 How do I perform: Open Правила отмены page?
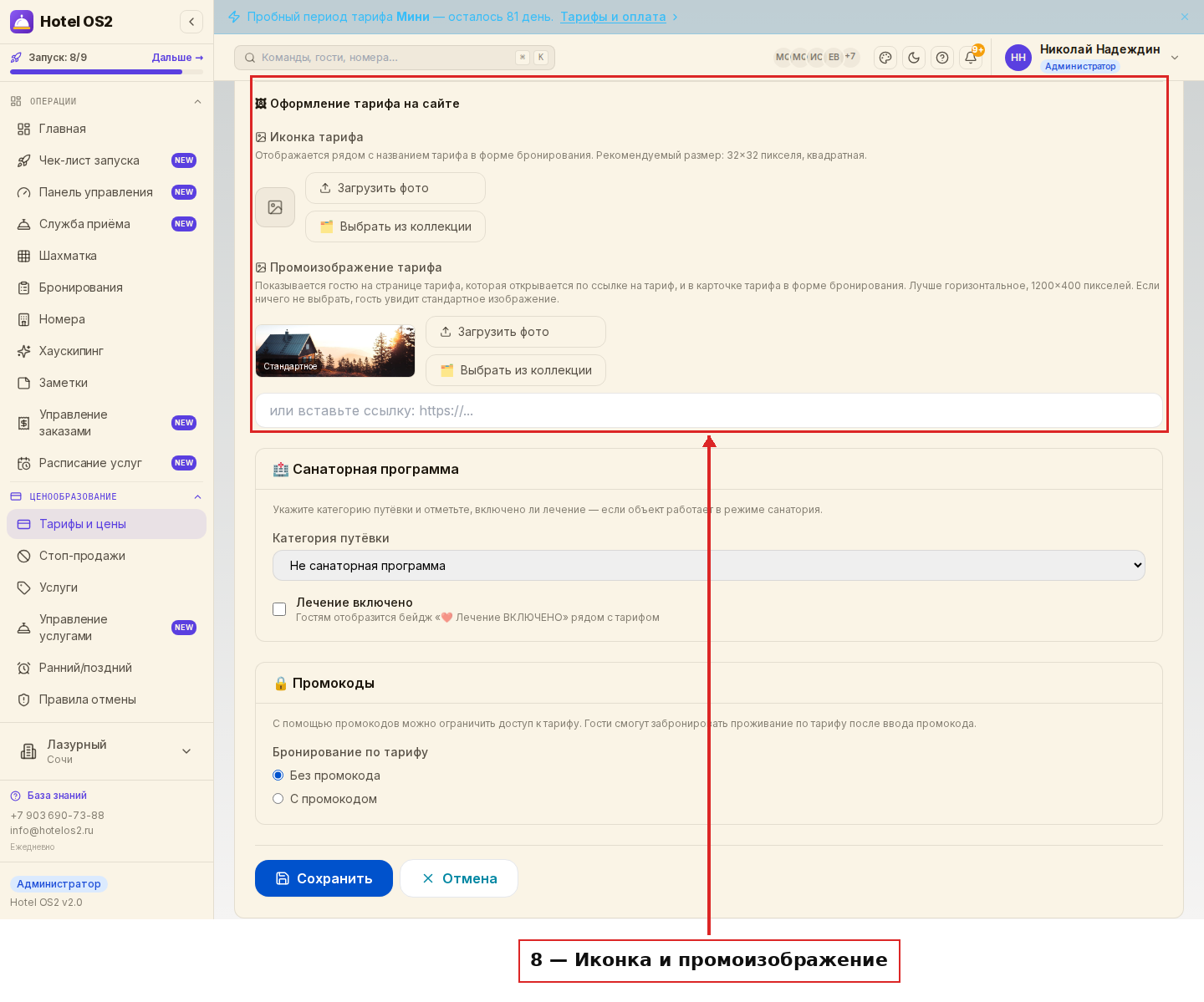point(106,699)
